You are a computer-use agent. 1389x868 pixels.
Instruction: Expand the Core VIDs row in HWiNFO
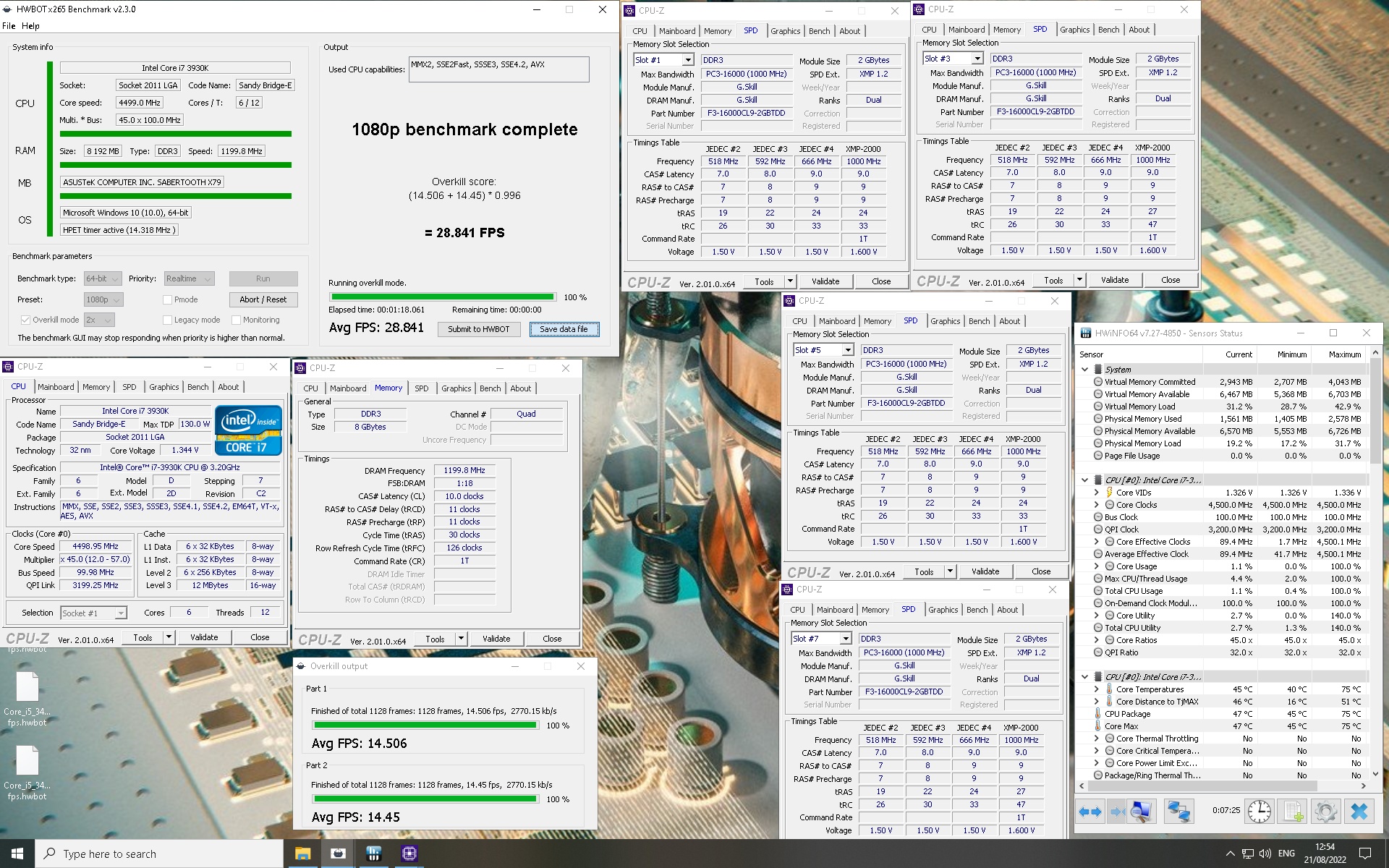tap(1096, 493)
